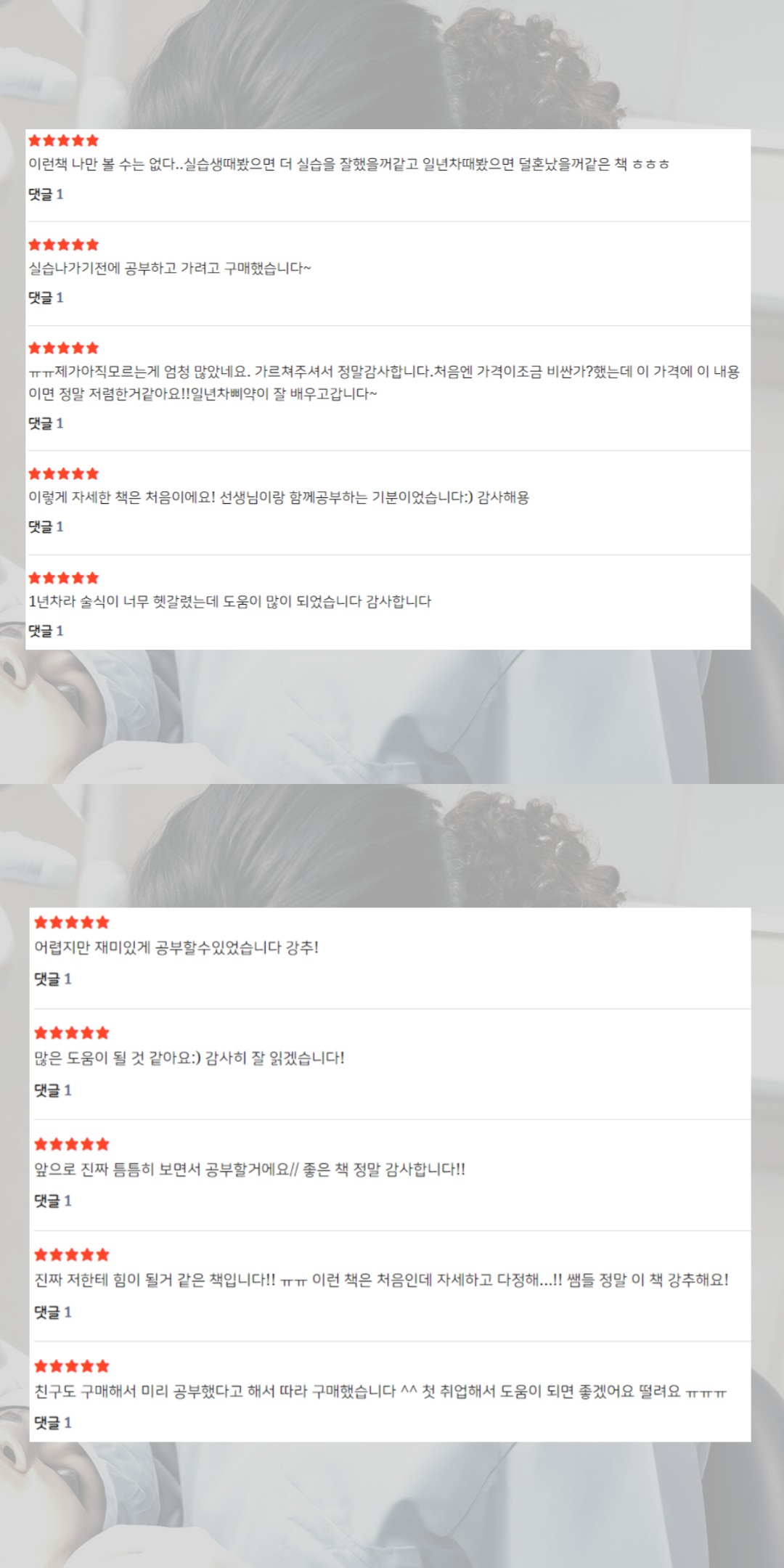Open 댓글 1 under the 일년차삐약이 review
The height and width of the screenshot is (1568, 784).
[x=46, y=423]
